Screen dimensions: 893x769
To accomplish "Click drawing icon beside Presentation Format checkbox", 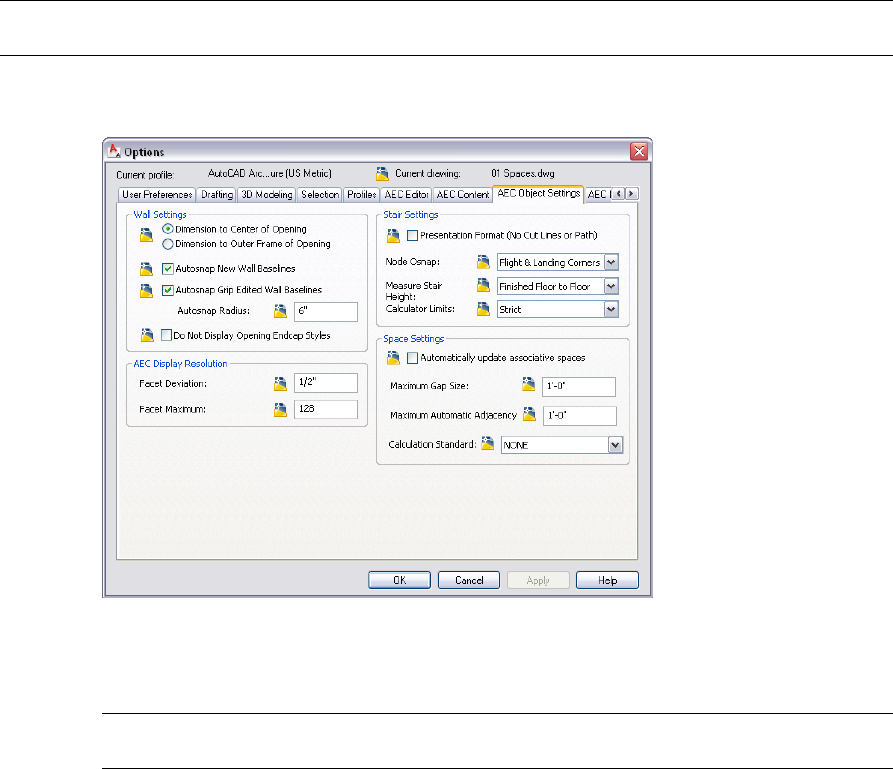I will click(393, 235).
